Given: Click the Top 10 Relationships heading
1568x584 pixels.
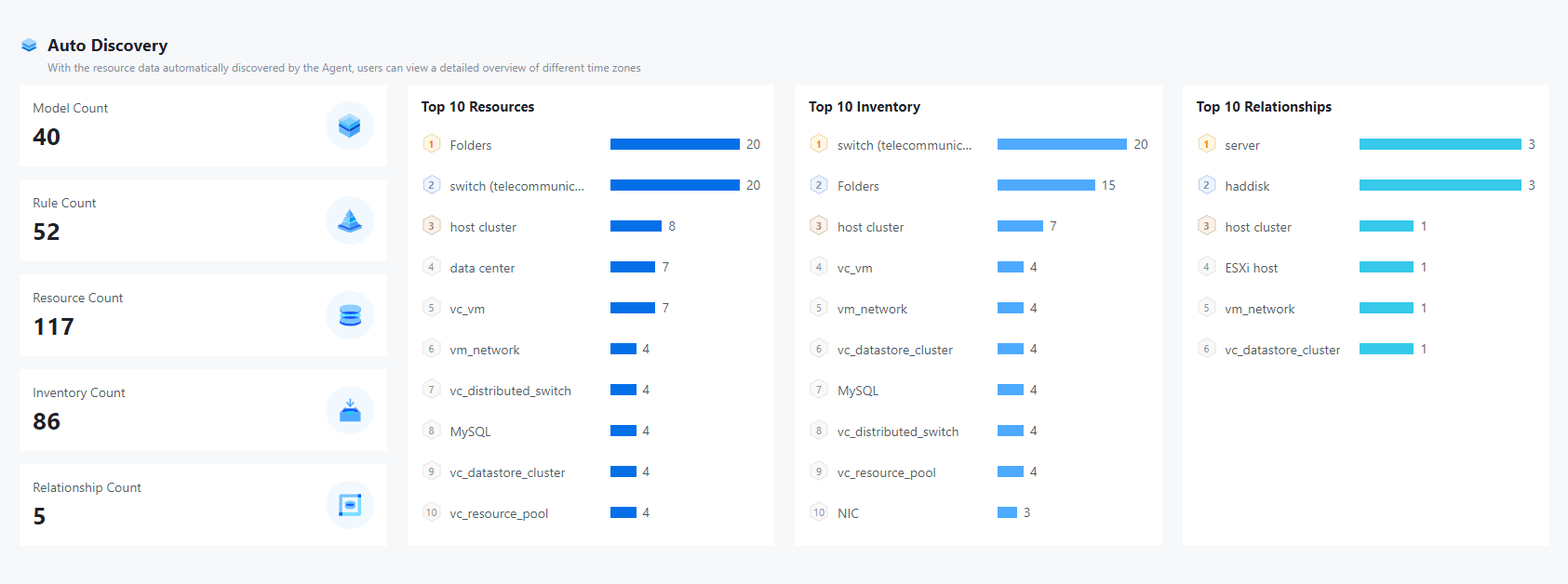Looking at the screenshot, I should tap(1264, 107).
